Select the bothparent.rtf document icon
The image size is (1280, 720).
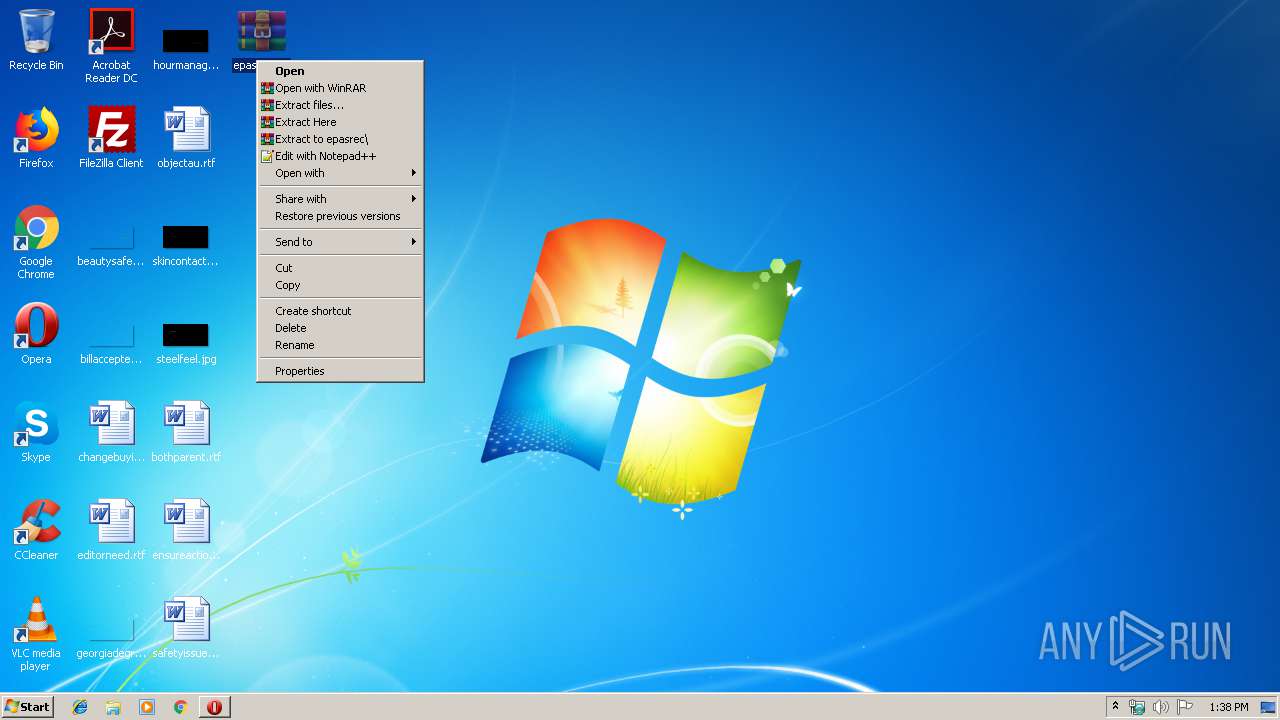(186, 432)
